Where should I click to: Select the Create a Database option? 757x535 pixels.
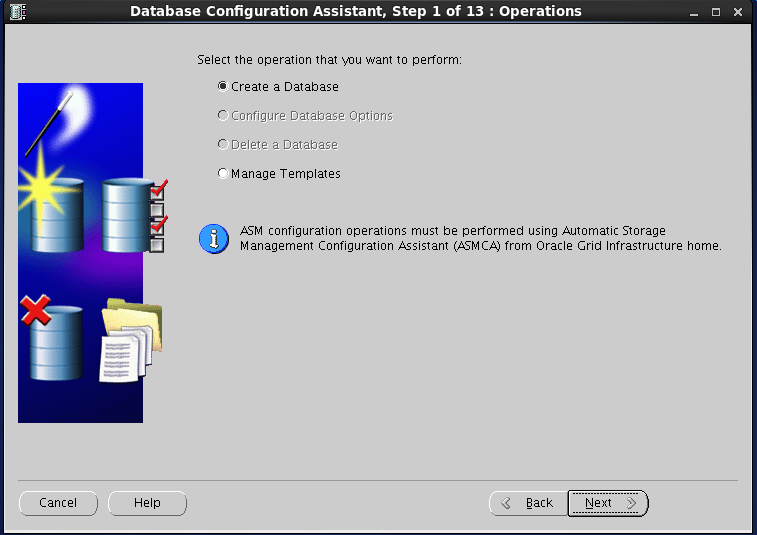(x=223, y=87)
